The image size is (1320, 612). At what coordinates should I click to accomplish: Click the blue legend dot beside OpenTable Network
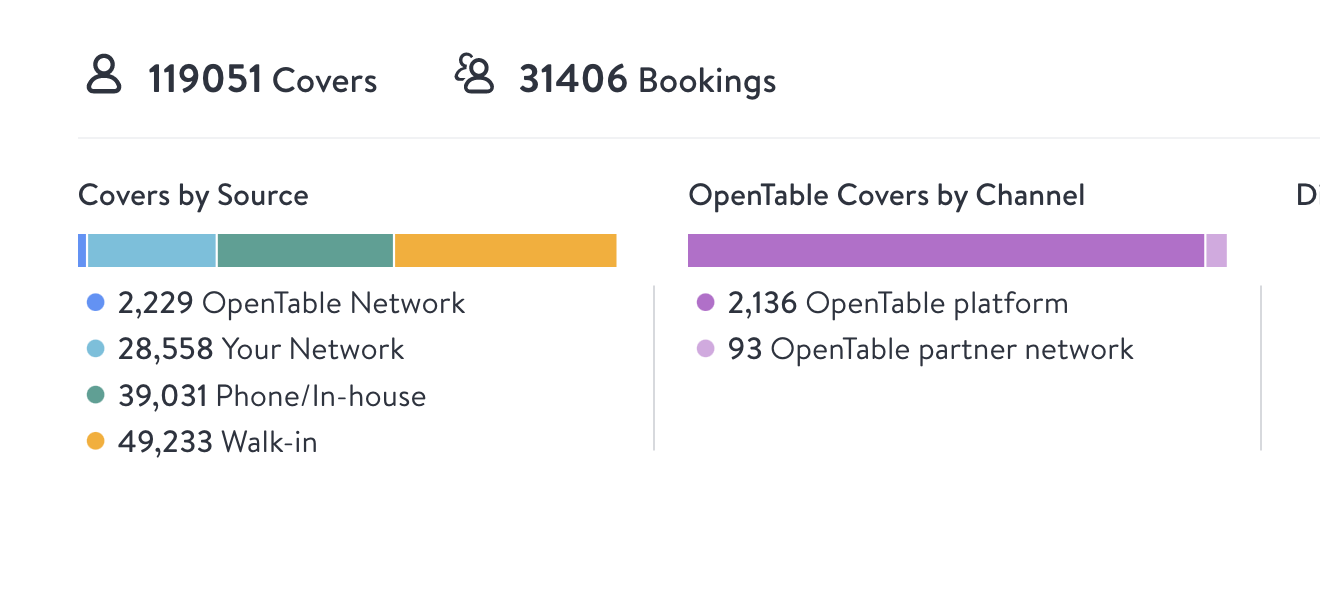point(96,303)
